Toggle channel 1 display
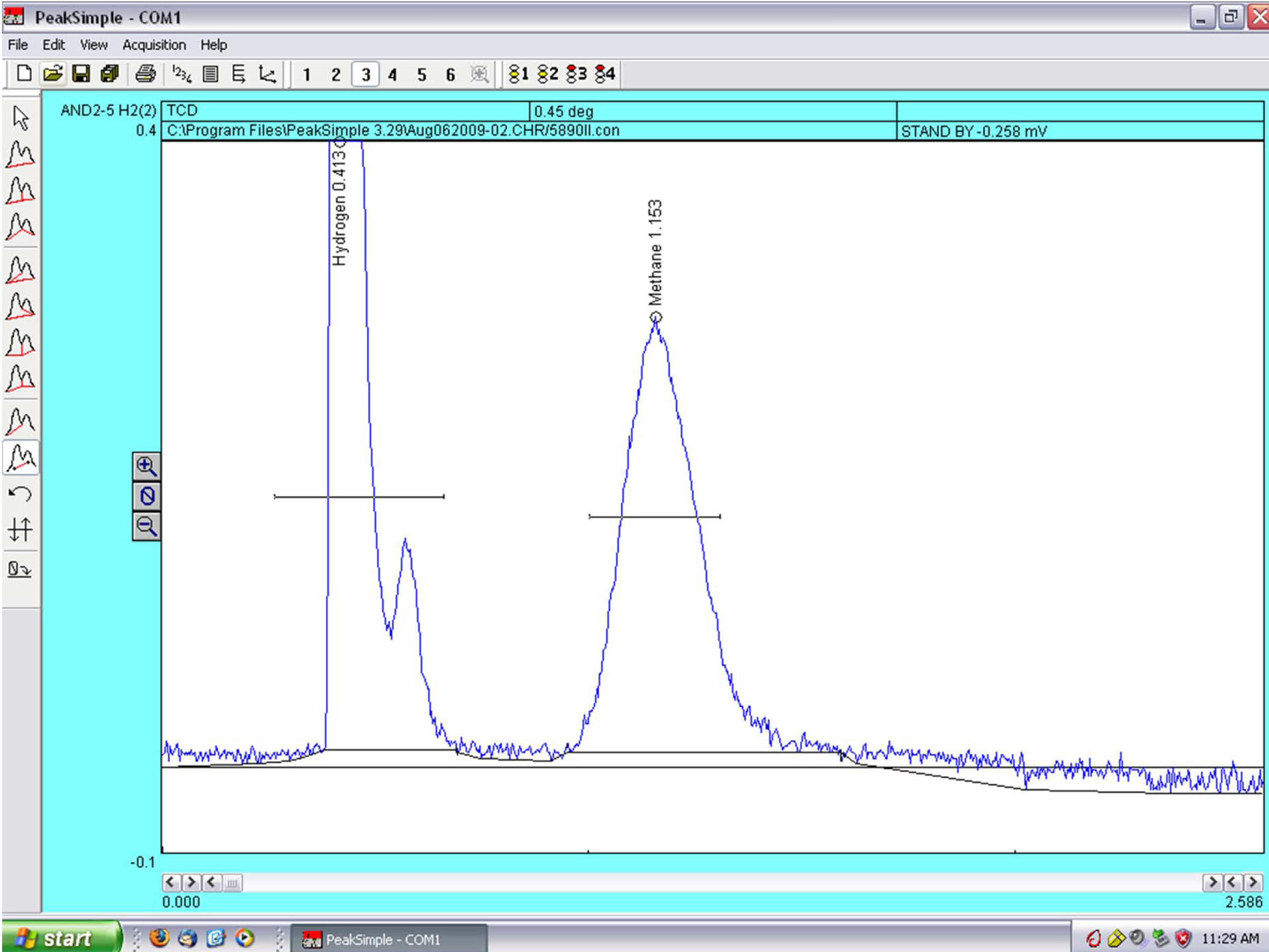This screenshot has height=952, width=1269. pyautogui.click(x=307, y=75)
